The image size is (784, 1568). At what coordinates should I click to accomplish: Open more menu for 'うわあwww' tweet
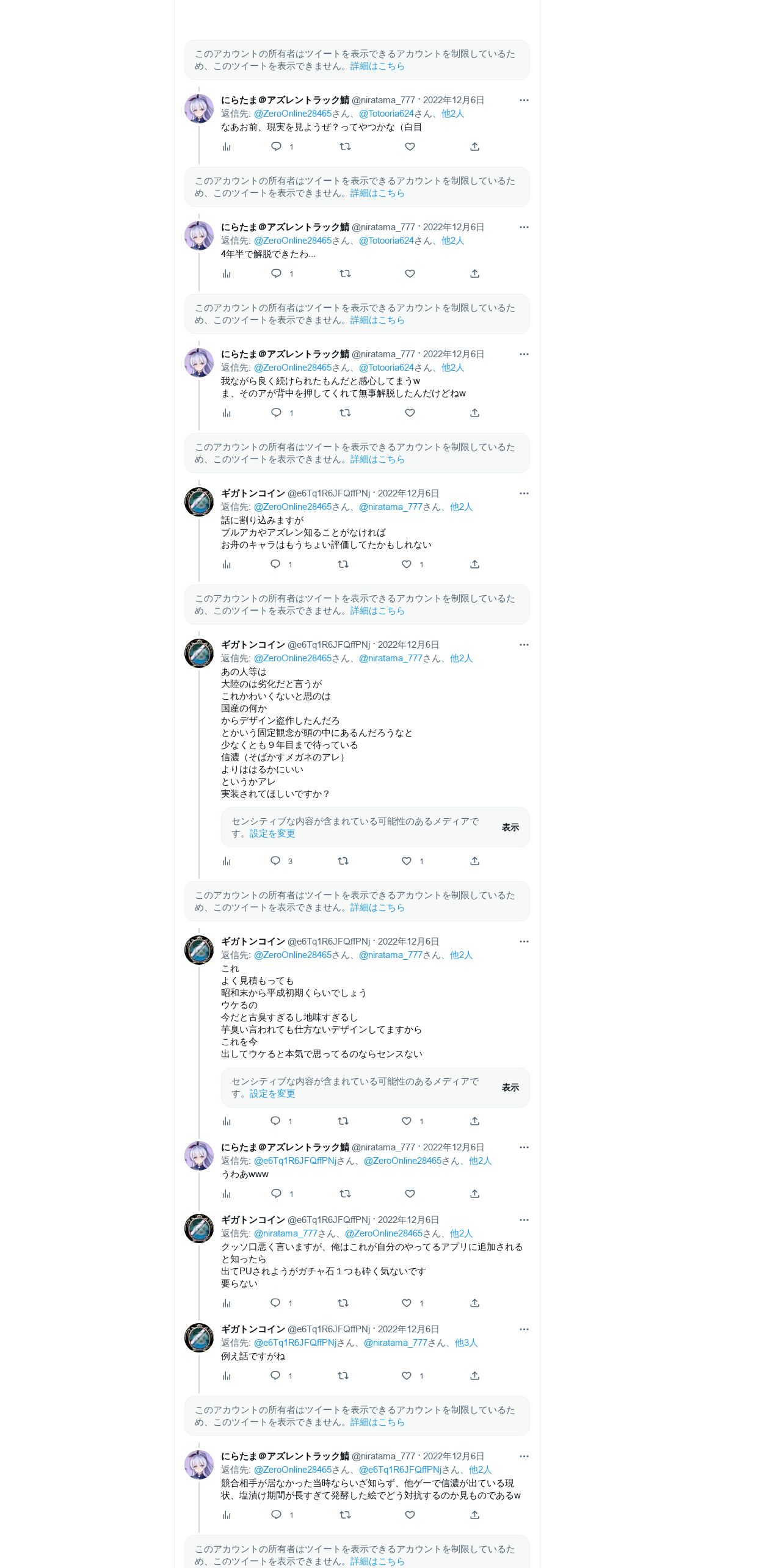tap(524, 1147)
